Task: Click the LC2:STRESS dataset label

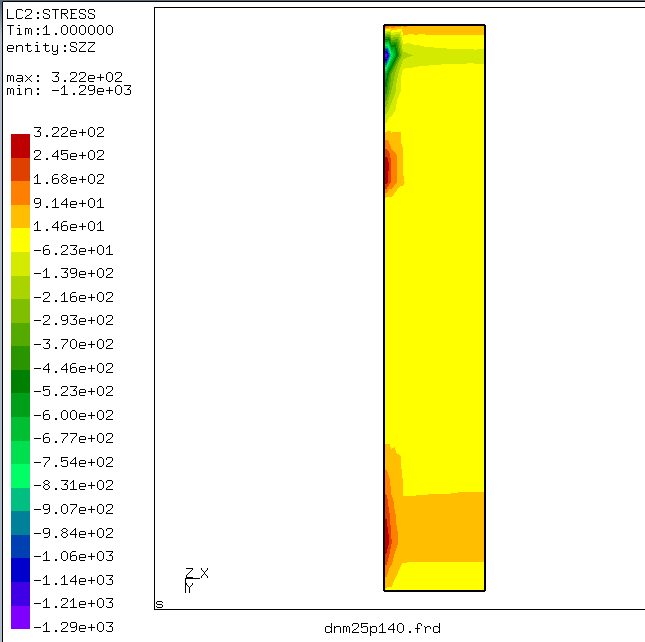Action: tap(51, 14)
